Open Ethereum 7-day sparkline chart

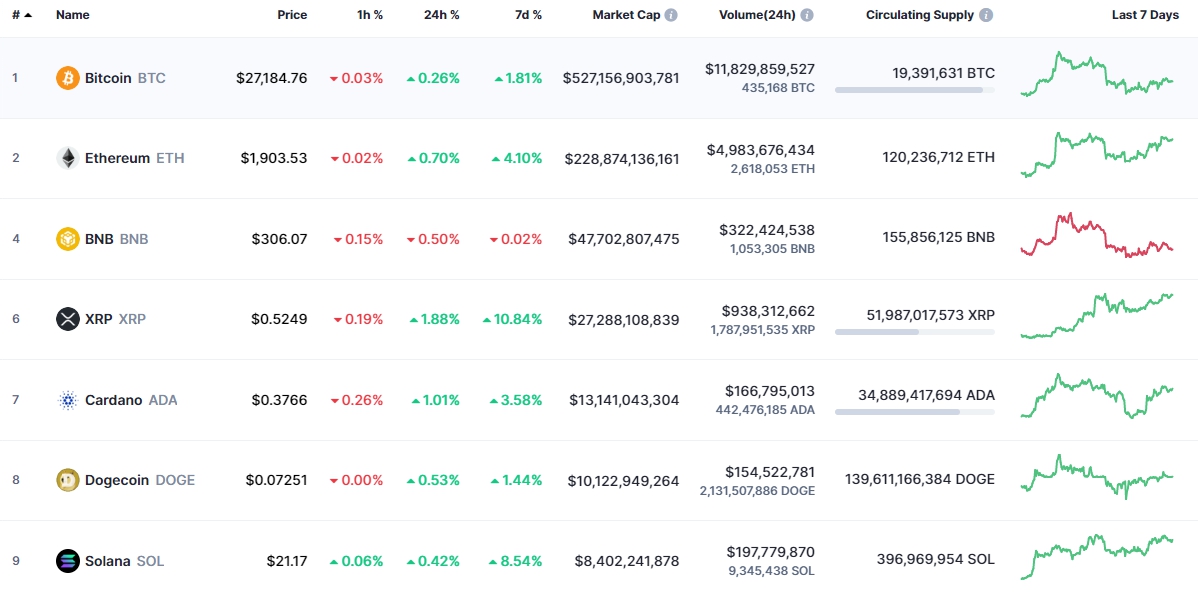click(1096, 154)
